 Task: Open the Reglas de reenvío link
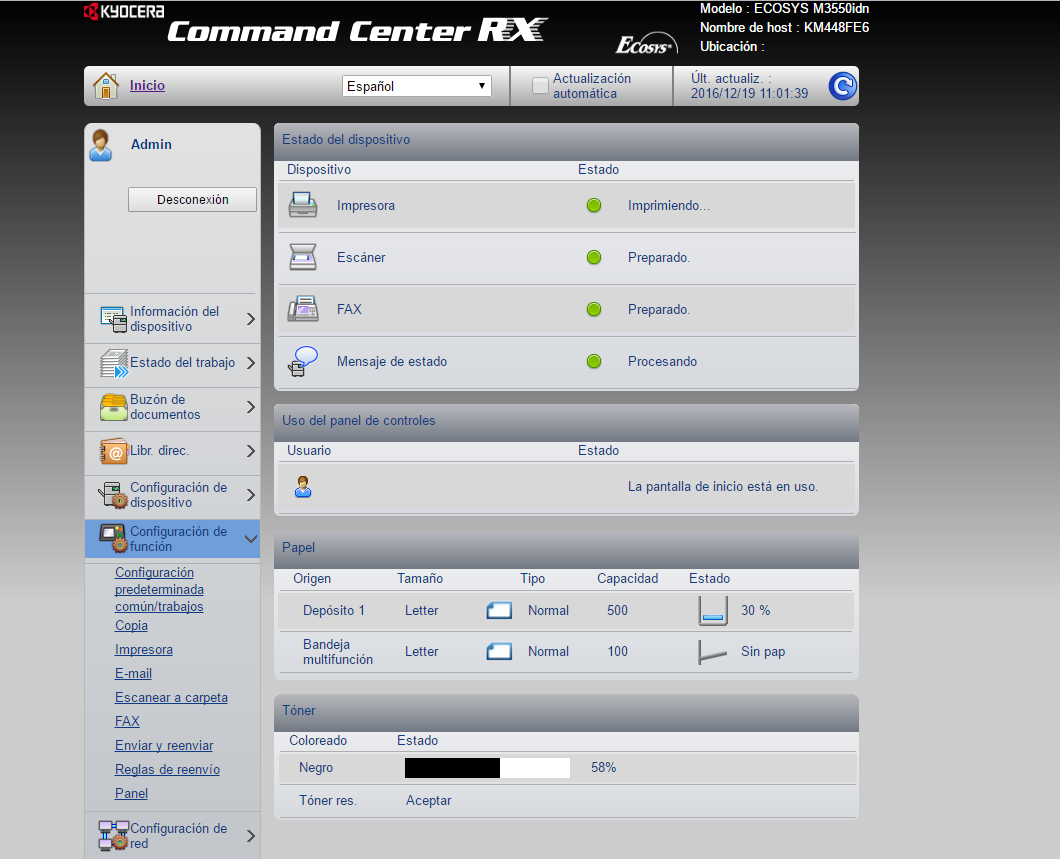click(x=167, y=769)
